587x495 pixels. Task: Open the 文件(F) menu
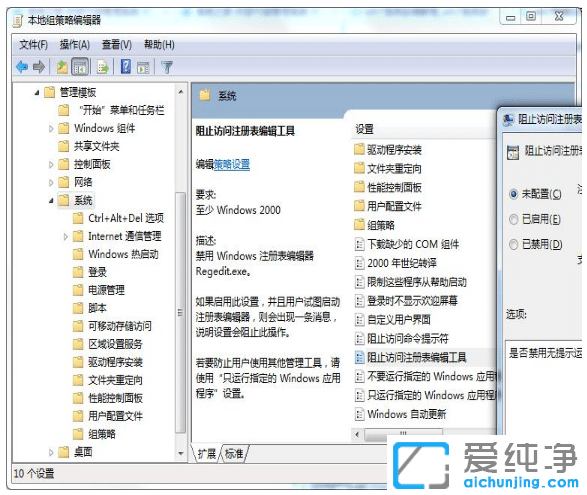[33, 45]
